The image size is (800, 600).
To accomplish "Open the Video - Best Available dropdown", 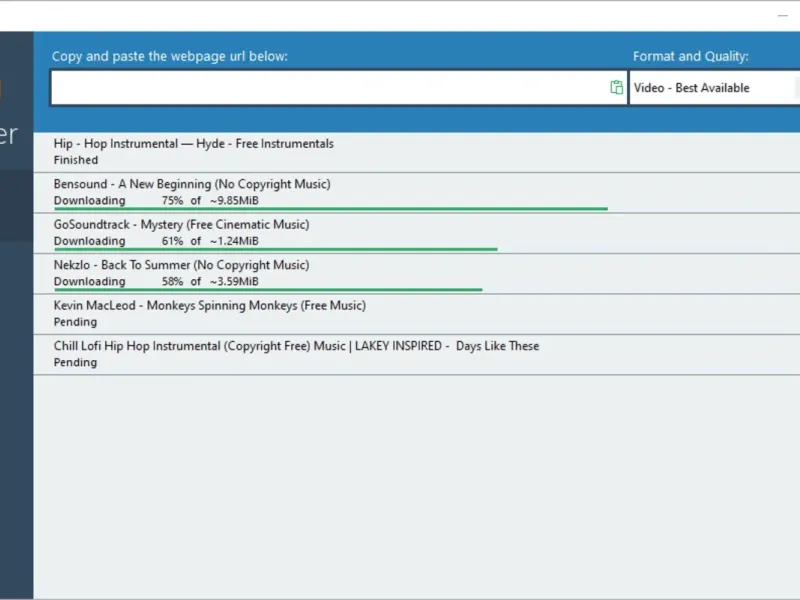I will coord(715,88).
